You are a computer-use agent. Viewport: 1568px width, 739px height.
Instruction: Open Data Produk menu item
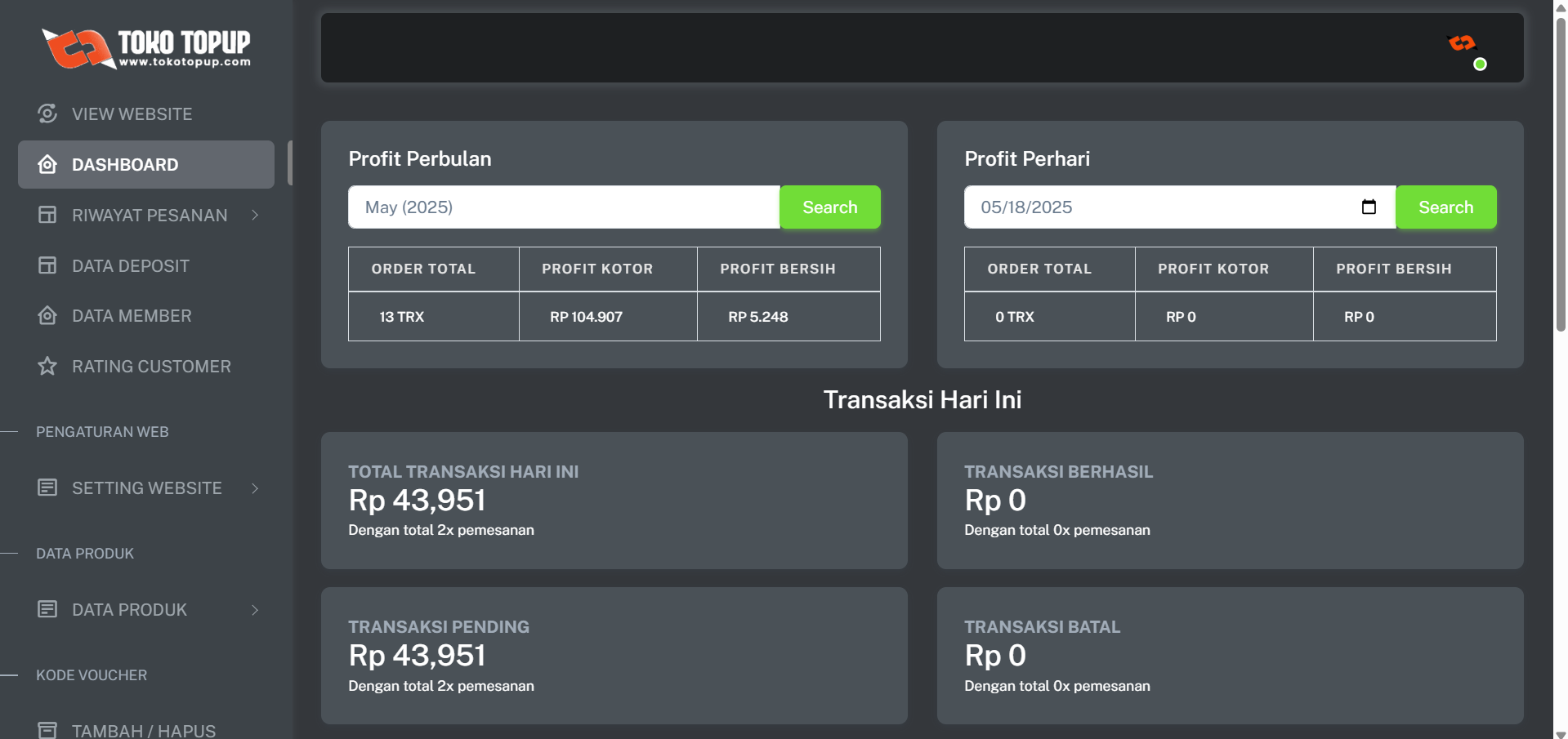click(146, 609)
